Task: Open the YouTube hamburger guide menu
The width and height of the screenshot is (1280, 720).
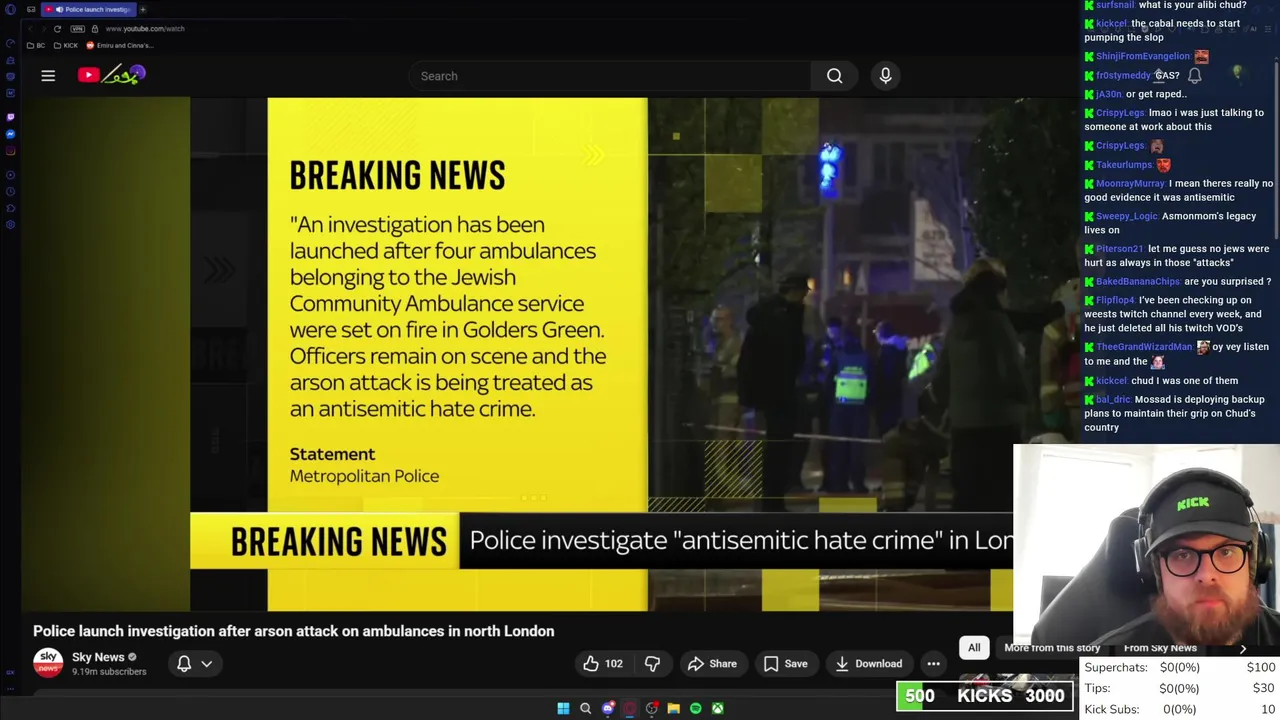Action: 48,75
